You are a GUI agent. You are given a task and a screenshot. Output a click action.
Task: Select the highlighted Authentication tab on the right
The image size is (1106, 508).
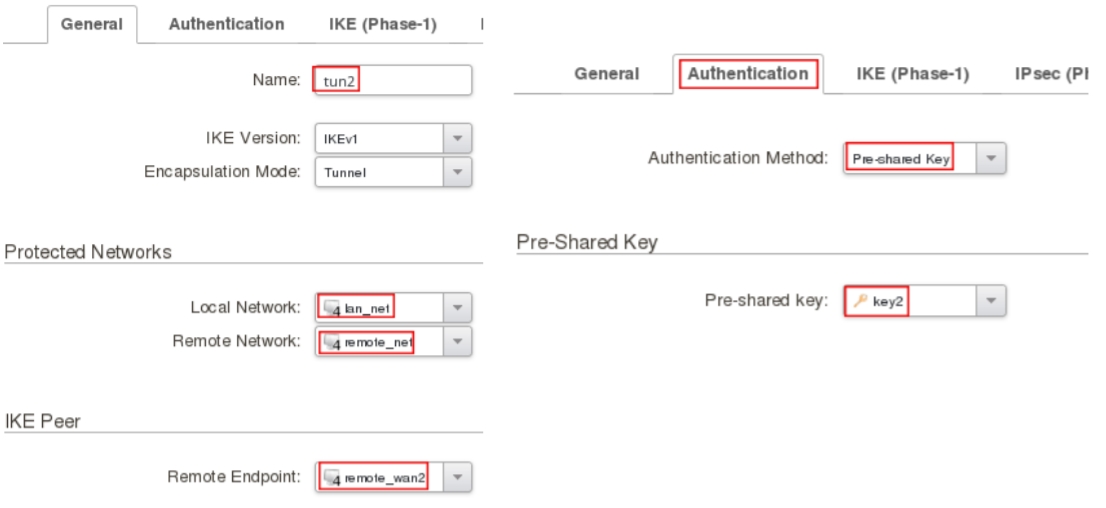click(x=748, y=74)
